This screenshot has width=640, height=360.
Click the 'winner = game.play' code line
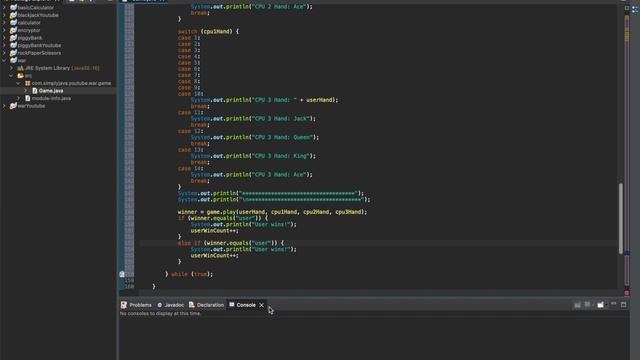[272, 212]
